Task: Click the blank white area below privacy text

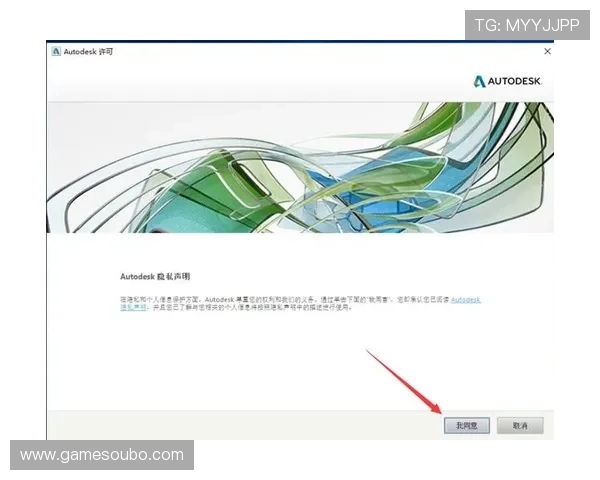Action: (300, 360)
